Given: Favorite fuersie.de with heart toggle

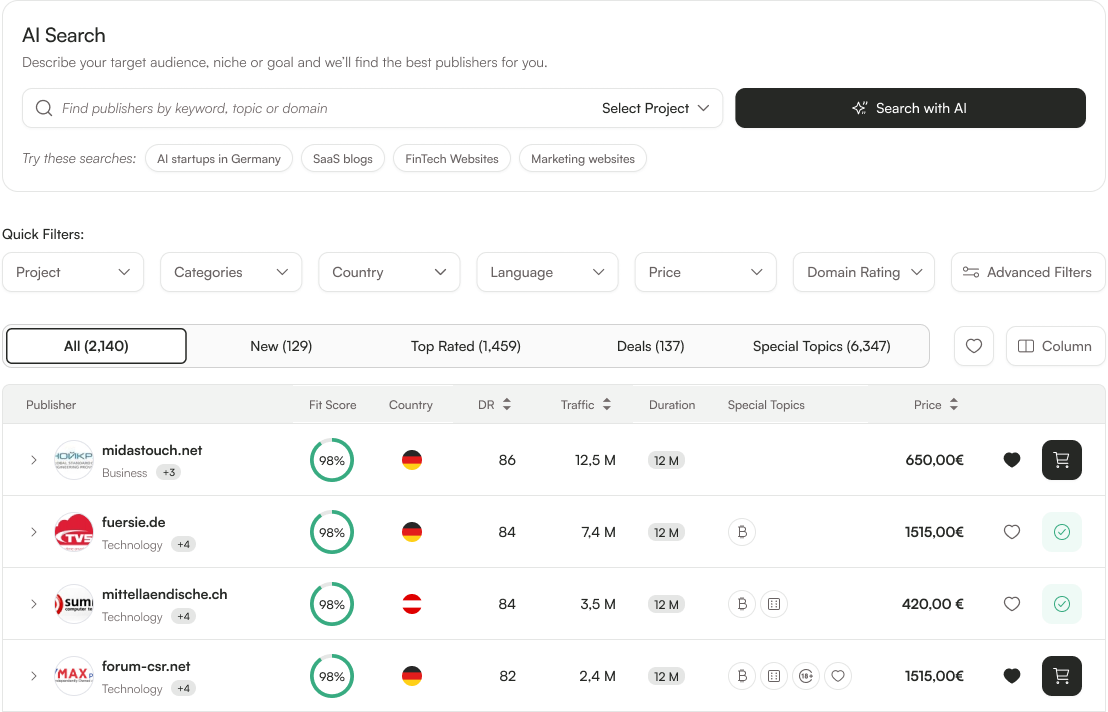Looking at the screenshot, I should [x=1012, y=532].
